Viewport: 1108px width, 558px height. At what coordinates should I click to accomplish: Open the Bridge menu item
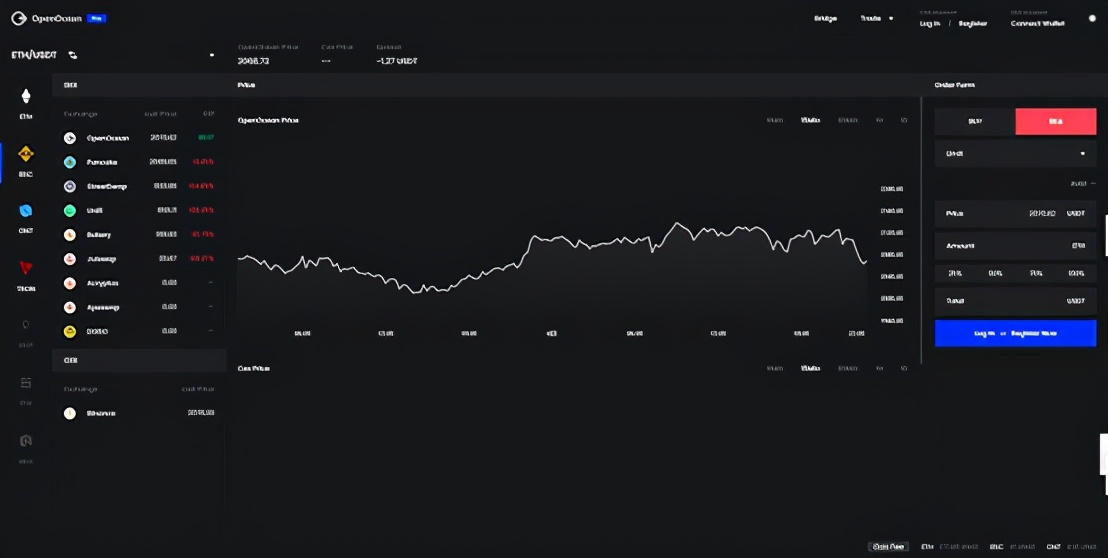825,19
